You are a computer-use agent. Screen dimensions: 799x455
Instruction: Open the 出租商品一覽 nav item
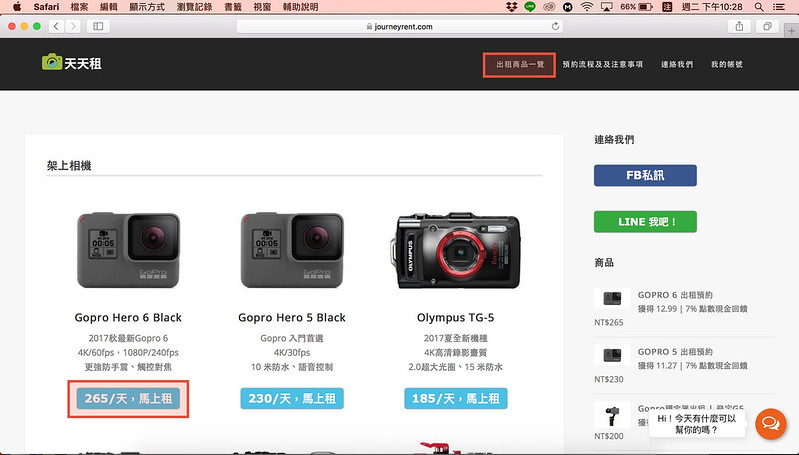pos(520,65)
